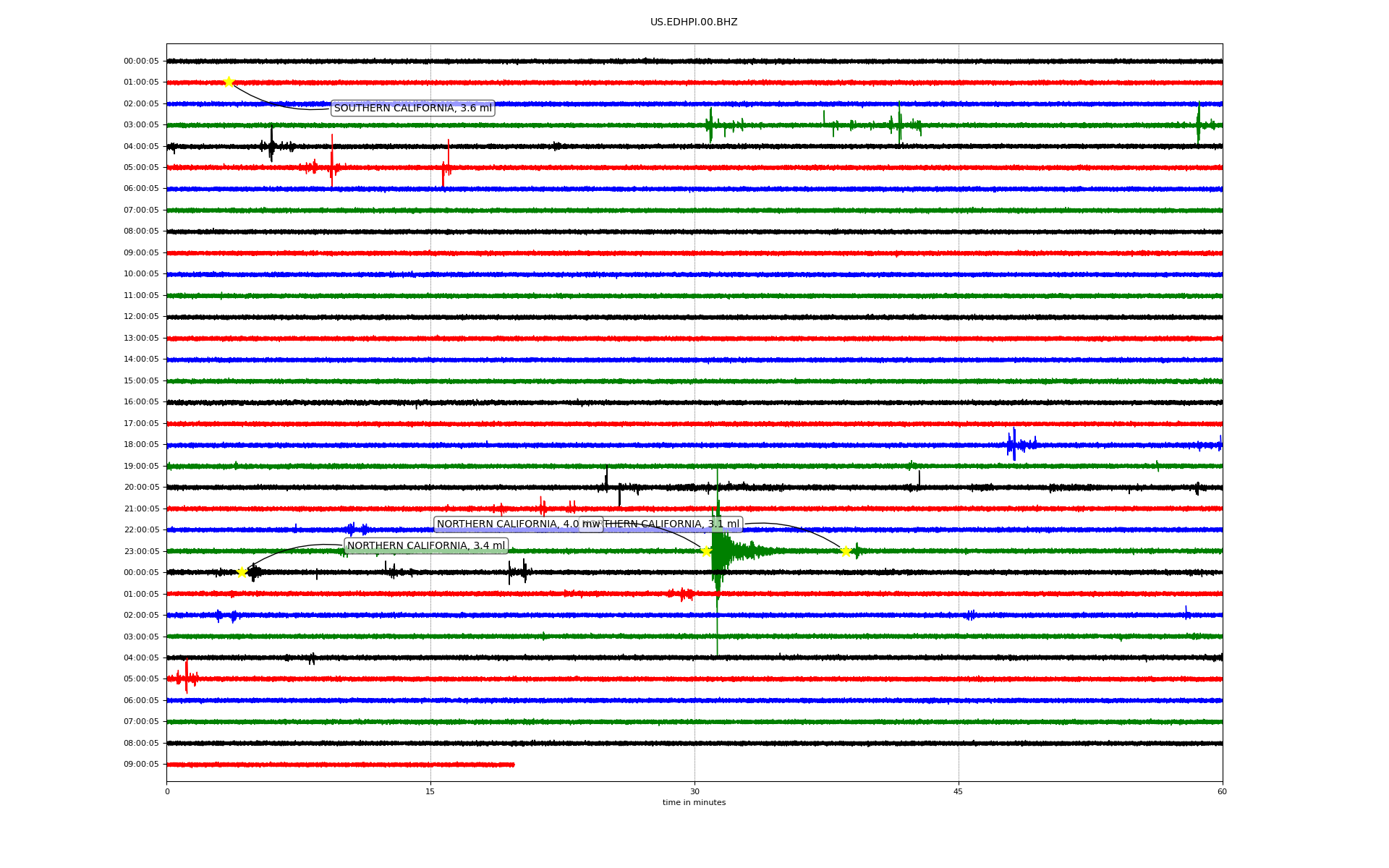Select the SOUTHERN CALIFORNIA, 3.6 ml label
This screenshot has height=868, width=1389.
point(412,109)
